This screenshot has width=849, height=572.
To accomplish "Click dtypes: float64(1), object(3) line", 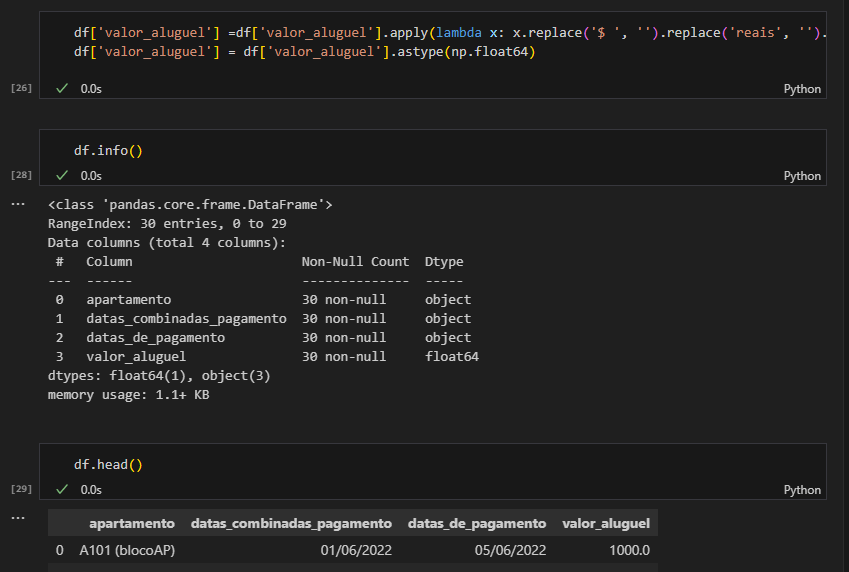I will [159, 376].
